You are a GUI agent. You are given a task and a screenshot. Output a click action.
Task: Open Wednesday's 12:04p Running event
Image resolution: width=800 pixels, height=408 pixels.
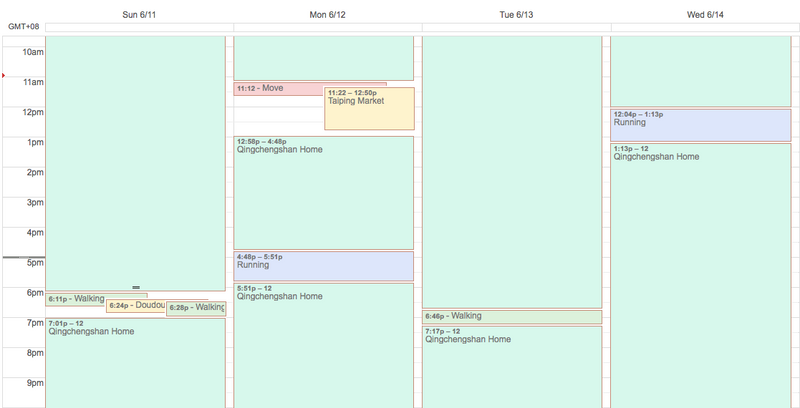tap(703, 125)
